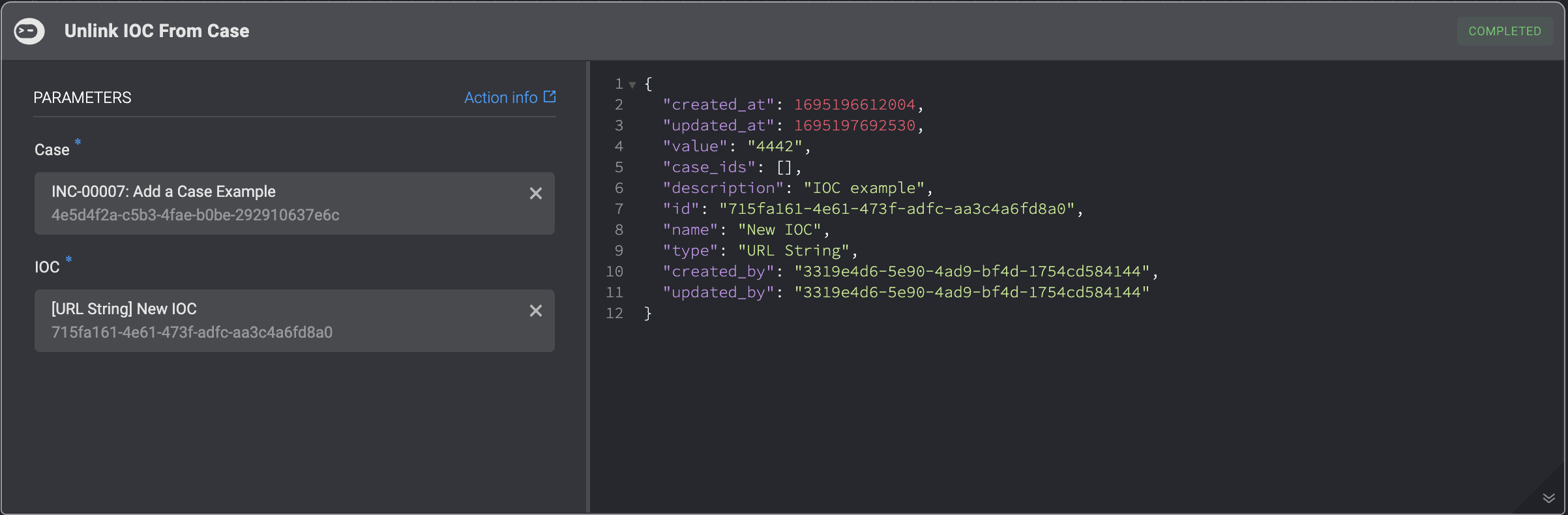Image resolution: width=1568 pixels, height=515 pixels.
Task: Click the "New IOC" name value in JSON
Action: click(x=780, y=229)
